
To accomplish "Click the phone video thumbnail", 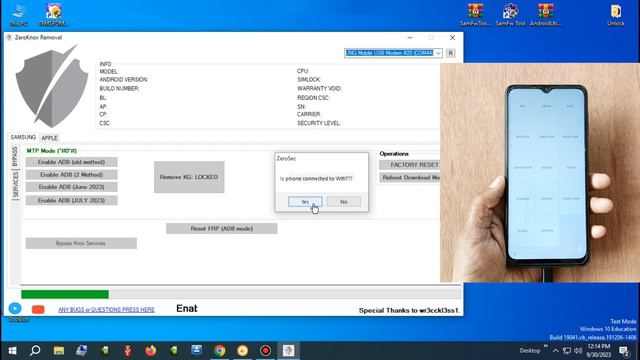I will click(x=540, y=173).
